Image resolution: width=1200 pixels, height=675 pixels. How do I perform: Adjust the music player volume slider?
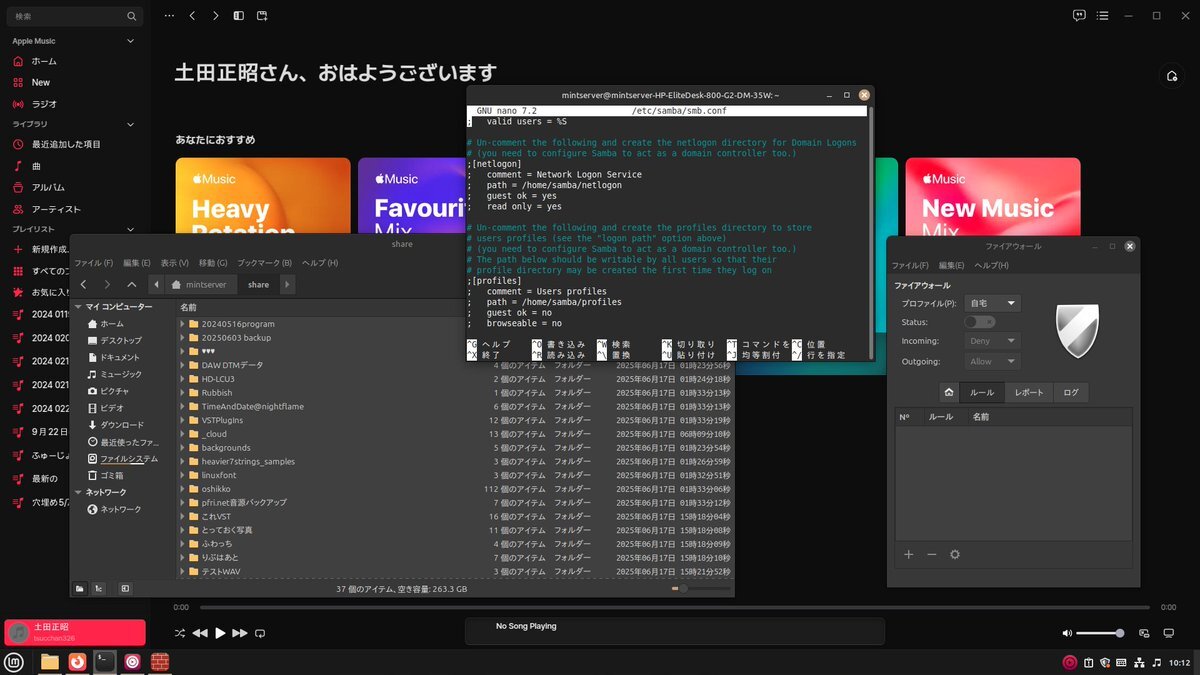click(x=1100, y=633)
